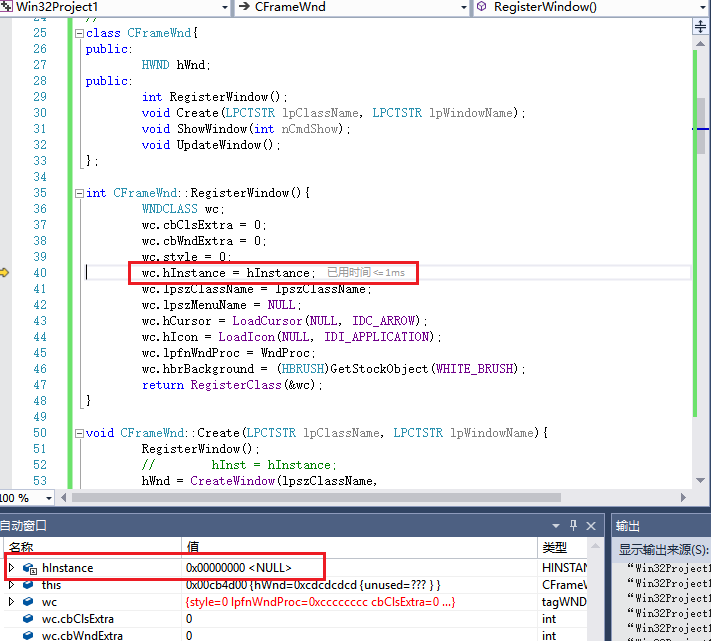Click the Autos window scrollbar up arrow
The height and width of the screenshot is (641, 711).
click(x=596, y=546)
